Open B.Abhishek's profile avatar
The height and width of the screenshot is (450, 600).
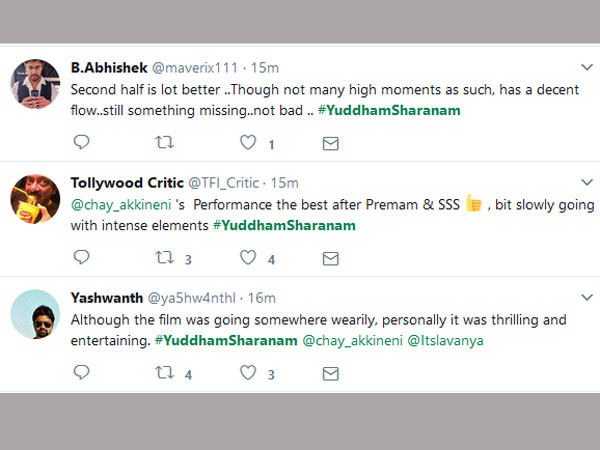[35, 83]
